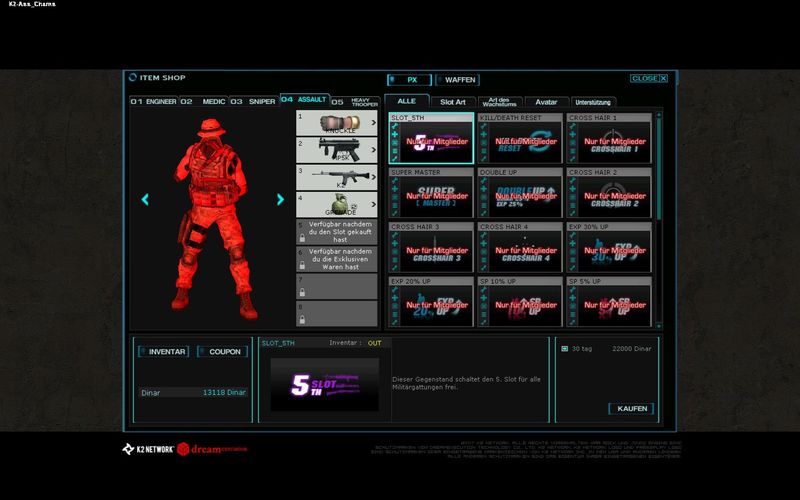Click medic plus icon on SUPER MASTER card

click(394, 189)
